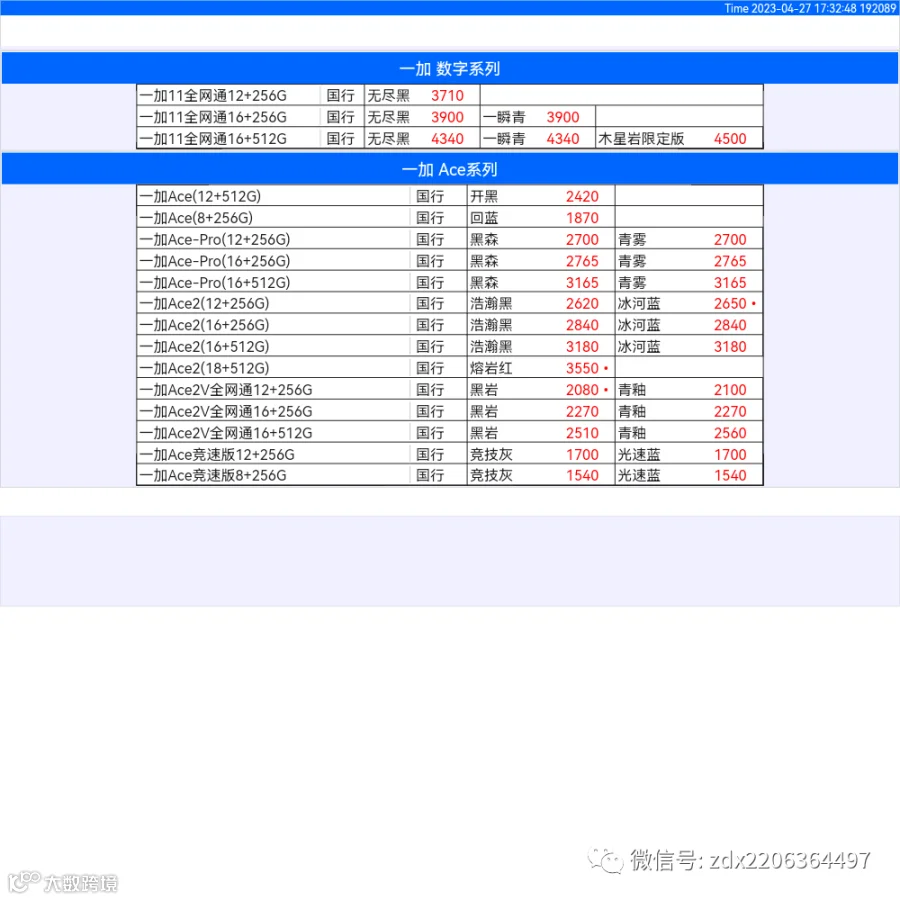Click the 开黑 color cell

[484, 197]
